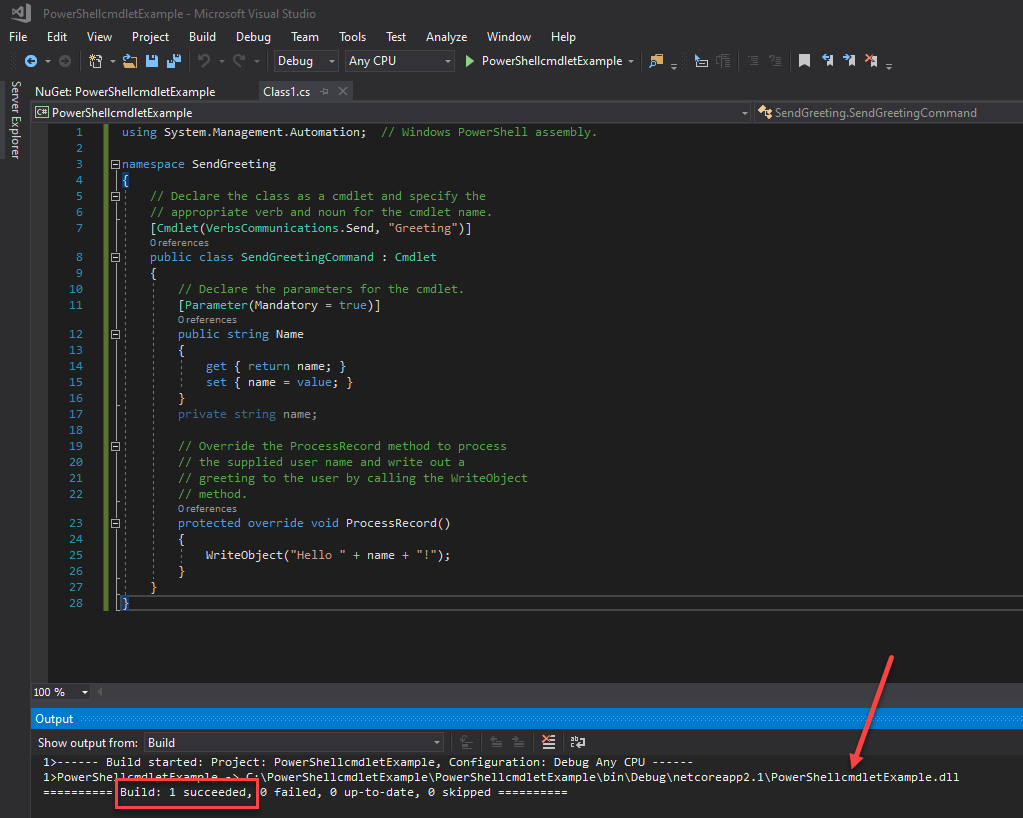Click the Decrease Indent toolbar icon
The width and height of the screenshot is (1023, 818).
coord(753,61)
